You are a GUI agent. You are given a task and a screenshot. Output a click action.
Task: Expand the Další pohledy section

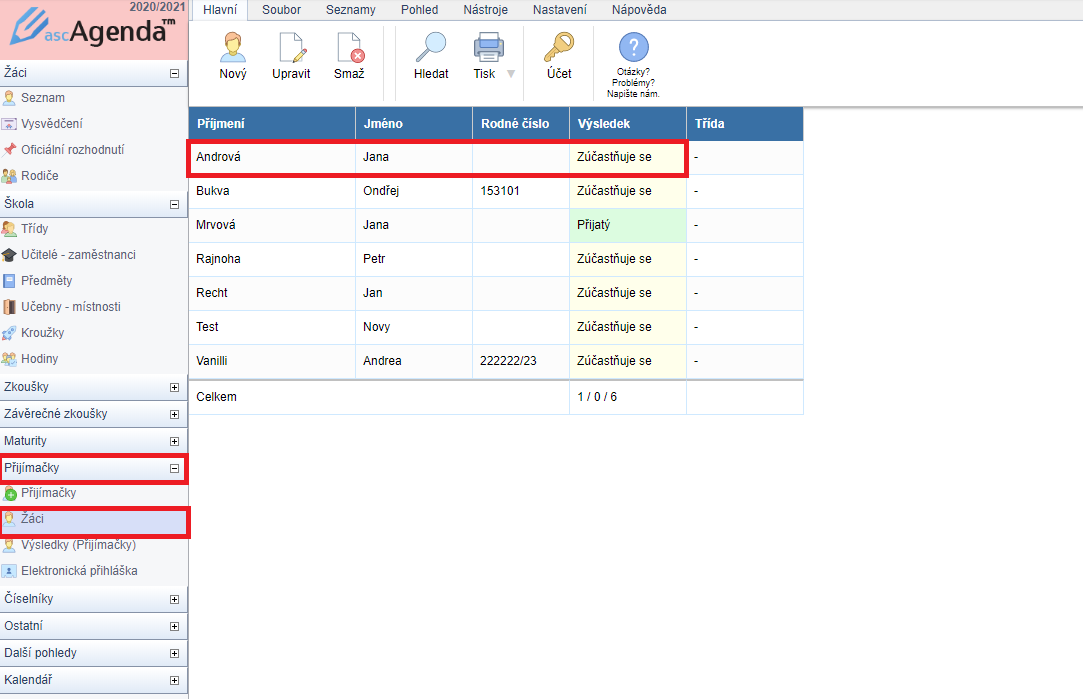(x=174, y=653)
